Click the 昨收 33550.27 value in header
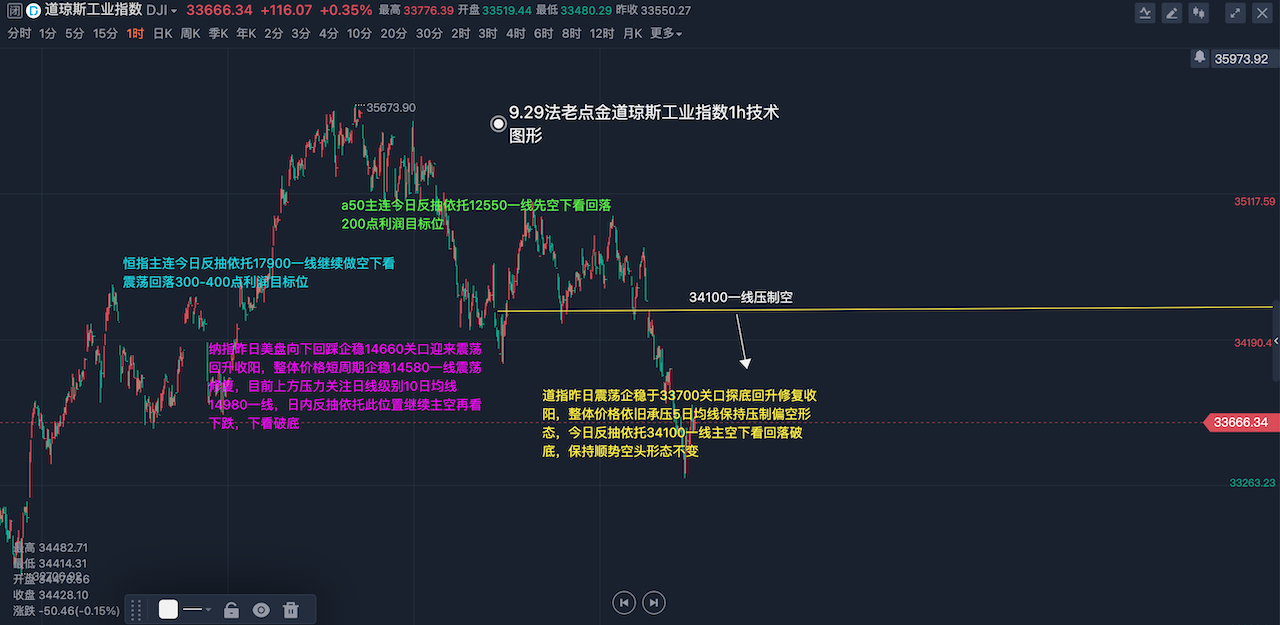This screenshot has width=1280, height=625. [652, 11]
